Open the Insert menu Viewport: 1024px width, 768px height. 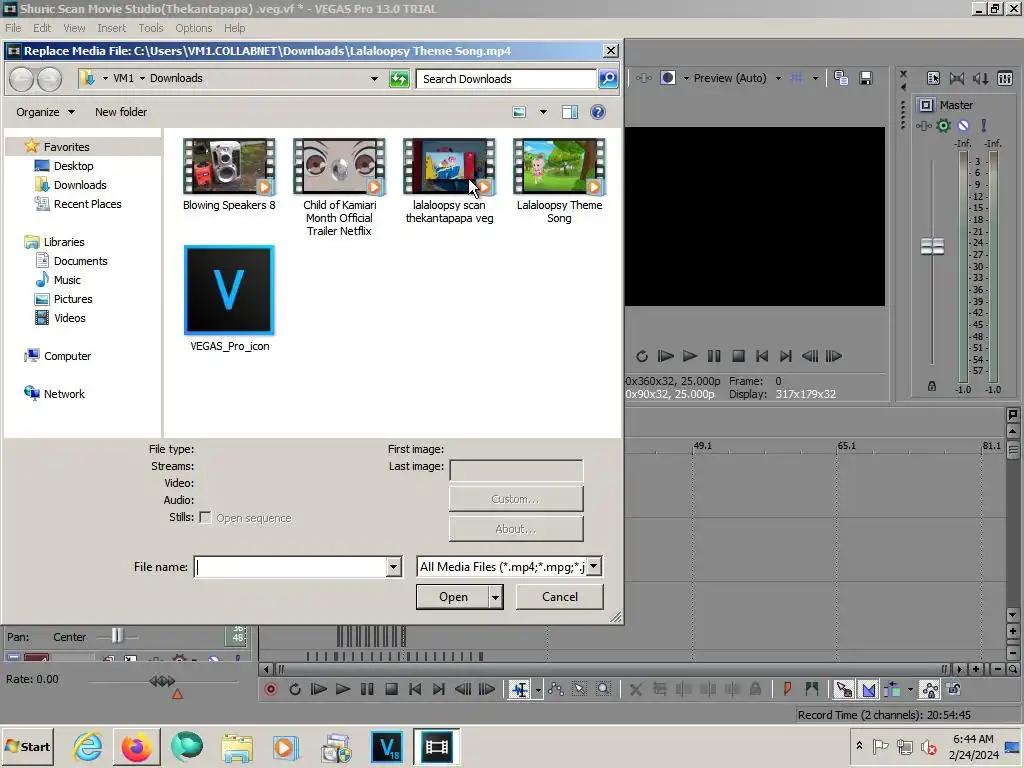[x=112, y=28]
